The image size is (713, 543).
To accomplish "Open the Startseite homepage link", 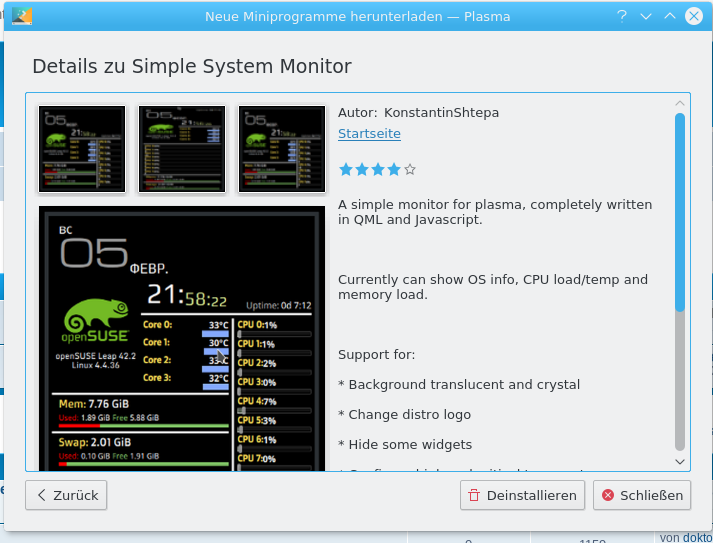I will pyautogui.click(x=369, y=134).
